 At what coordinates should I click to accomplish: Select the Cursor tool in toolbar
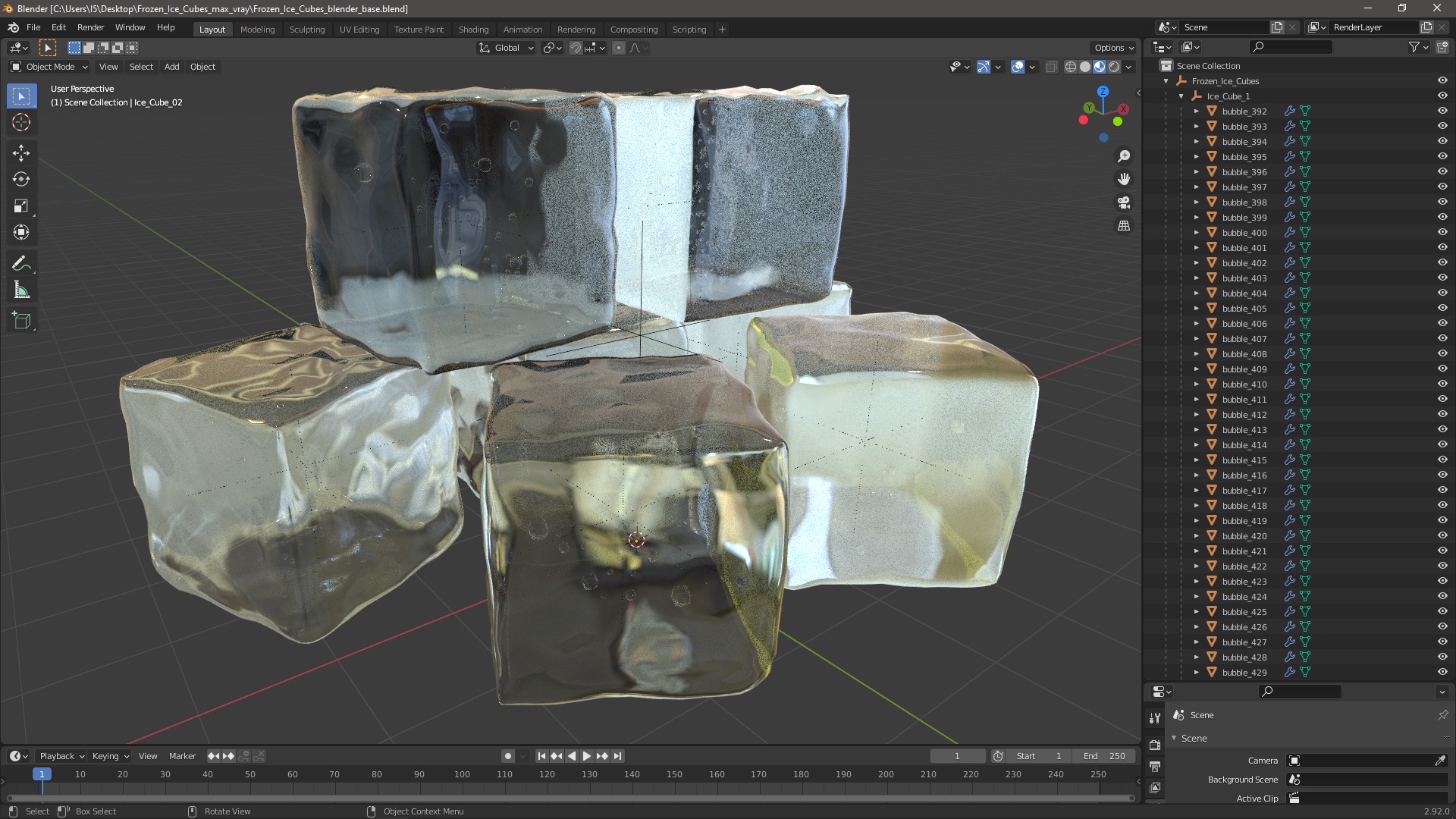(x=21, y=122)
